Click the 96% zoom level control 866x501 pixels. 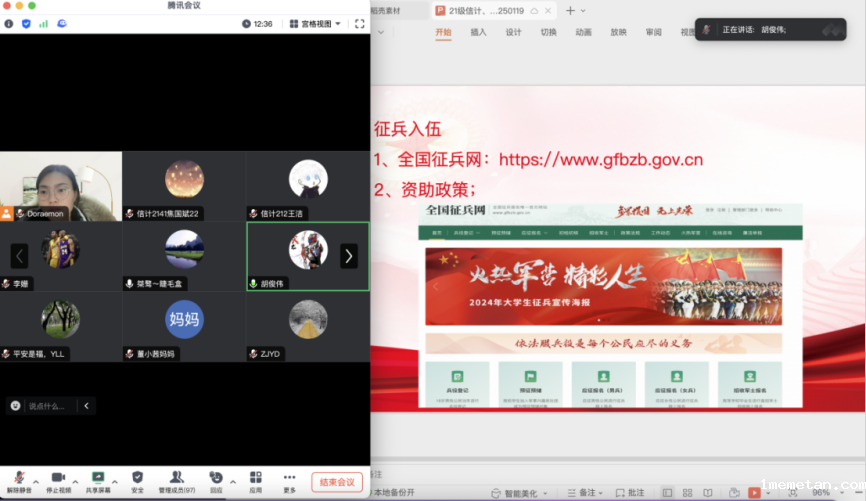[x=820, y=493]
